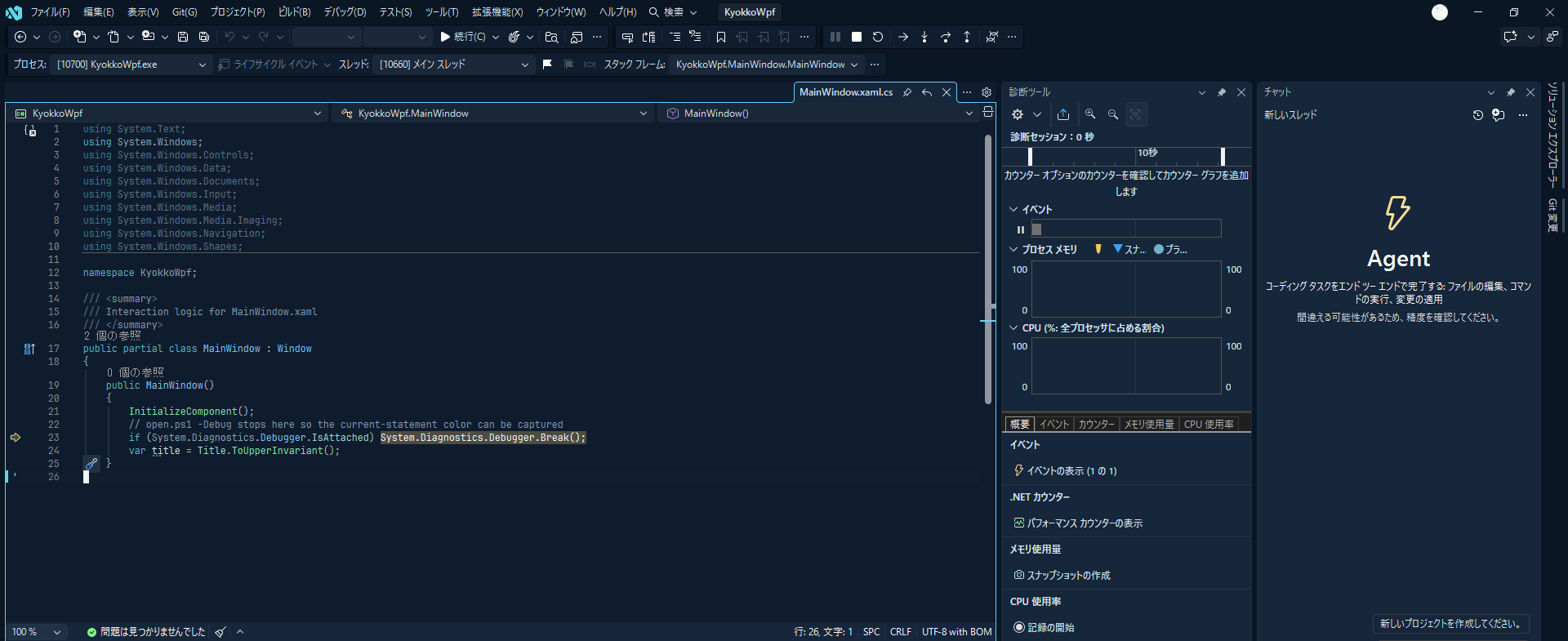The width and height of the screenshot is (1568, 641).
Task: Restart the debug session
Action: click(x=878, y=37)
